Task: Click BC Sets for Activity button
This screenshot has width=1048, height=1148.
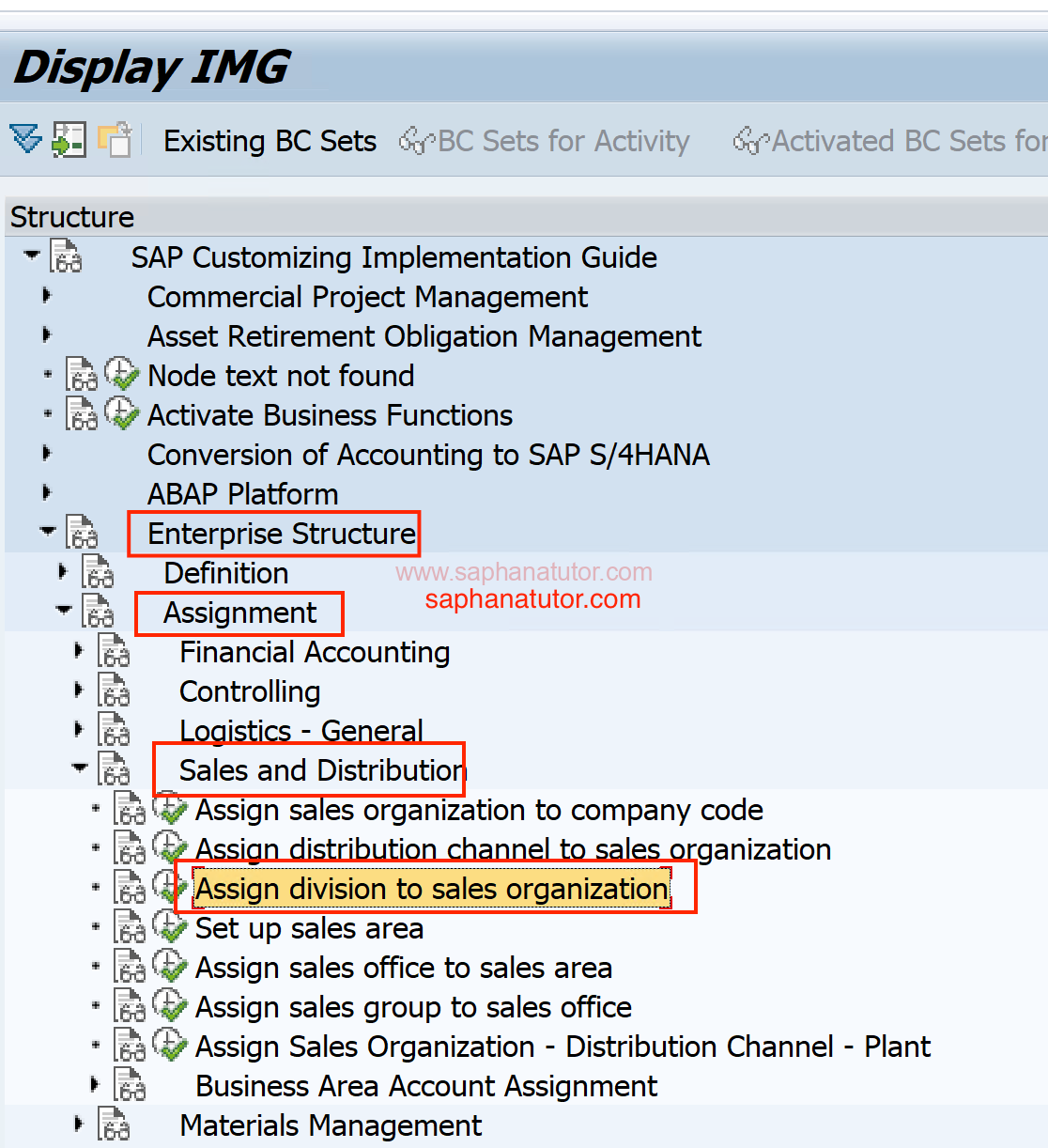Action: click(x=545, y=141)
